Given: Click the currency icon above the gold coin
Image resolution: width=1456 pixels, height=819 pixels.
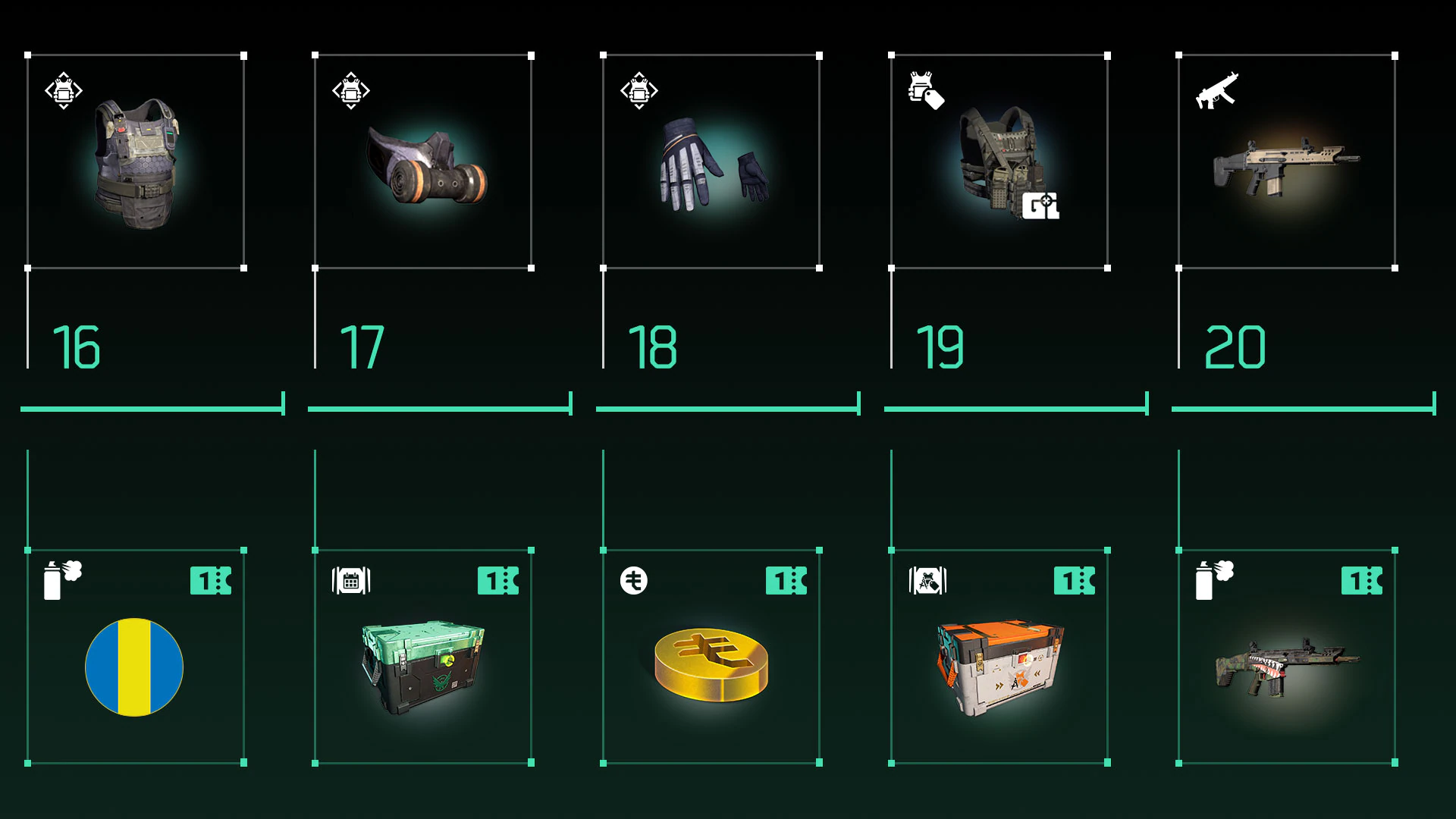Looking at the screenshot, I should coord(634,581).
